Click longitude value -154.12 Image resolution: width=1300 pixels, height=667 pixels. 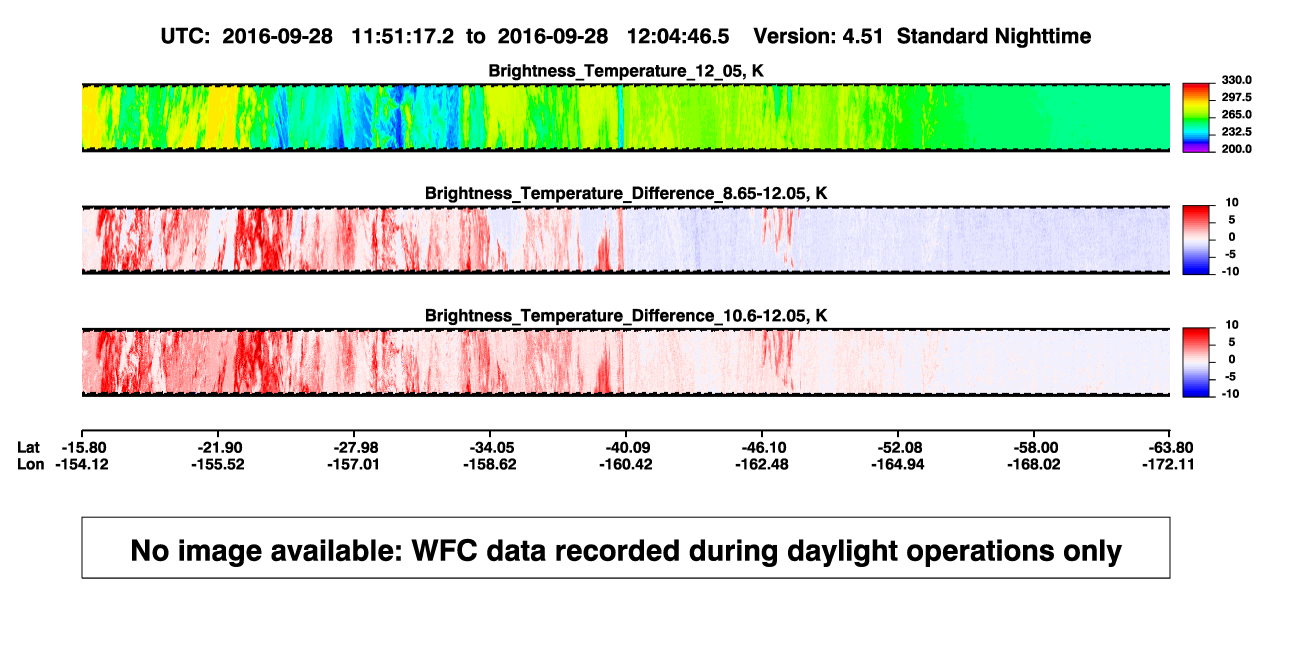82,464
